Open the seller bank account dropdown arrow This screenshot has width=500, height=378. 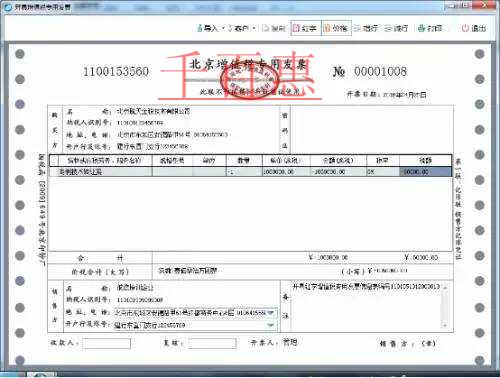tap(271, 325)
